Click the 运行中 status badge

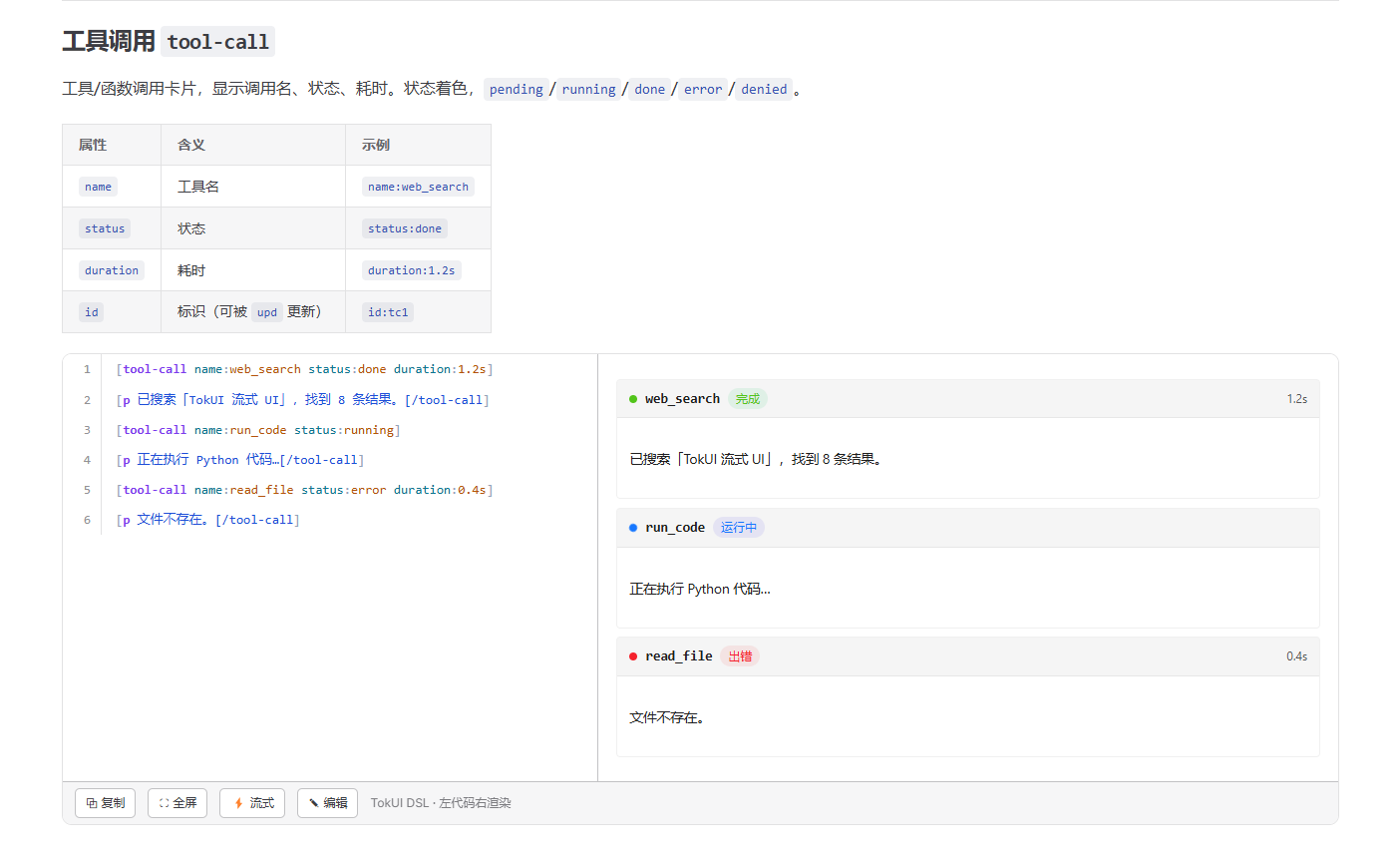pos(739,528)
